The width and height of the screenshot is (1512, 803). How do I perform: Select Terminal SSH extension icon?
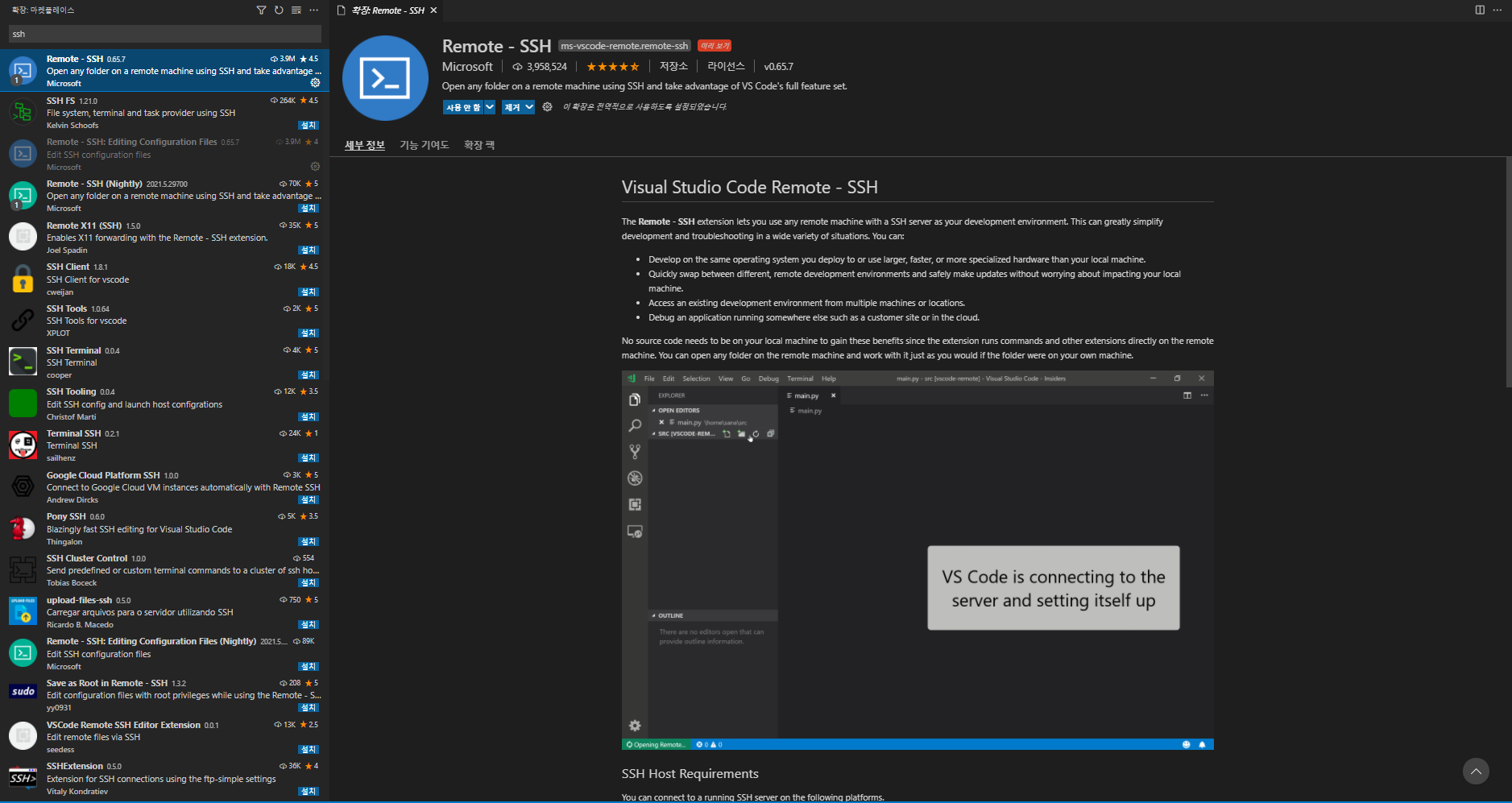[23, 445]
